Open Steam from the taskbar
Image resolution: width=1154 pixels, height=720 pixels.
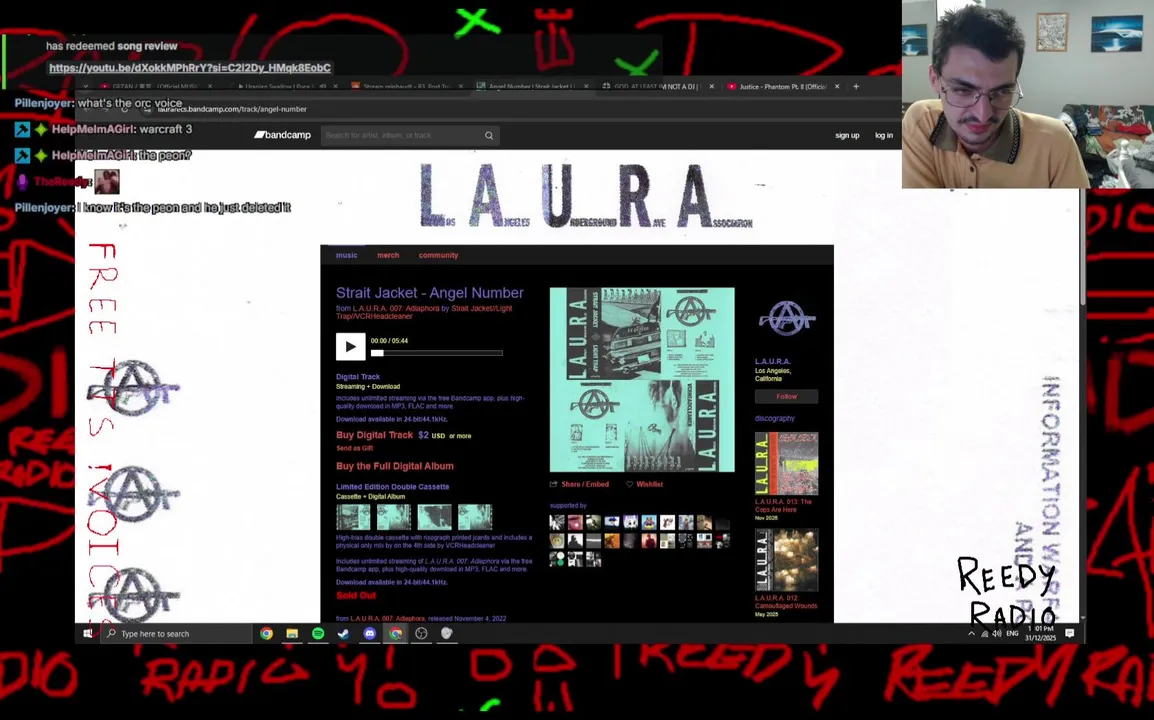point(344,634)
